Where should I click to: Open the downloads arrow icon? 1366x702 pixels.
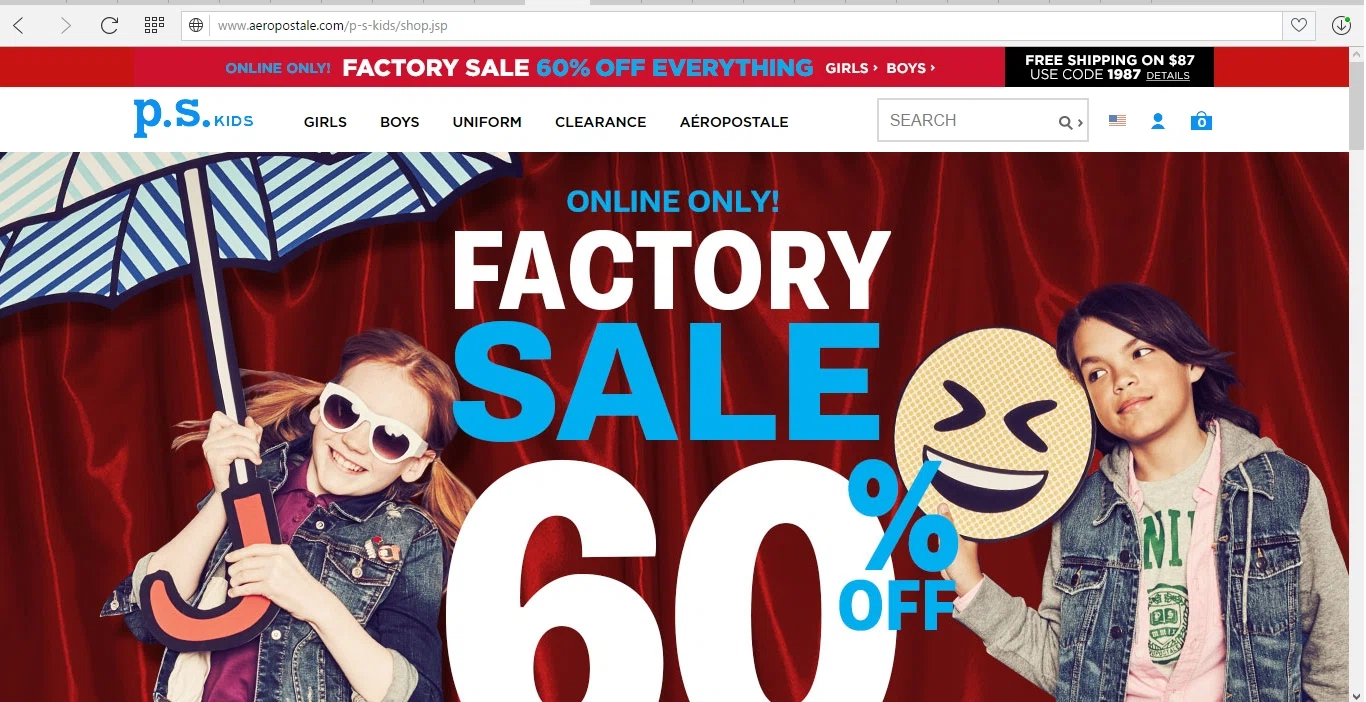1341,25
